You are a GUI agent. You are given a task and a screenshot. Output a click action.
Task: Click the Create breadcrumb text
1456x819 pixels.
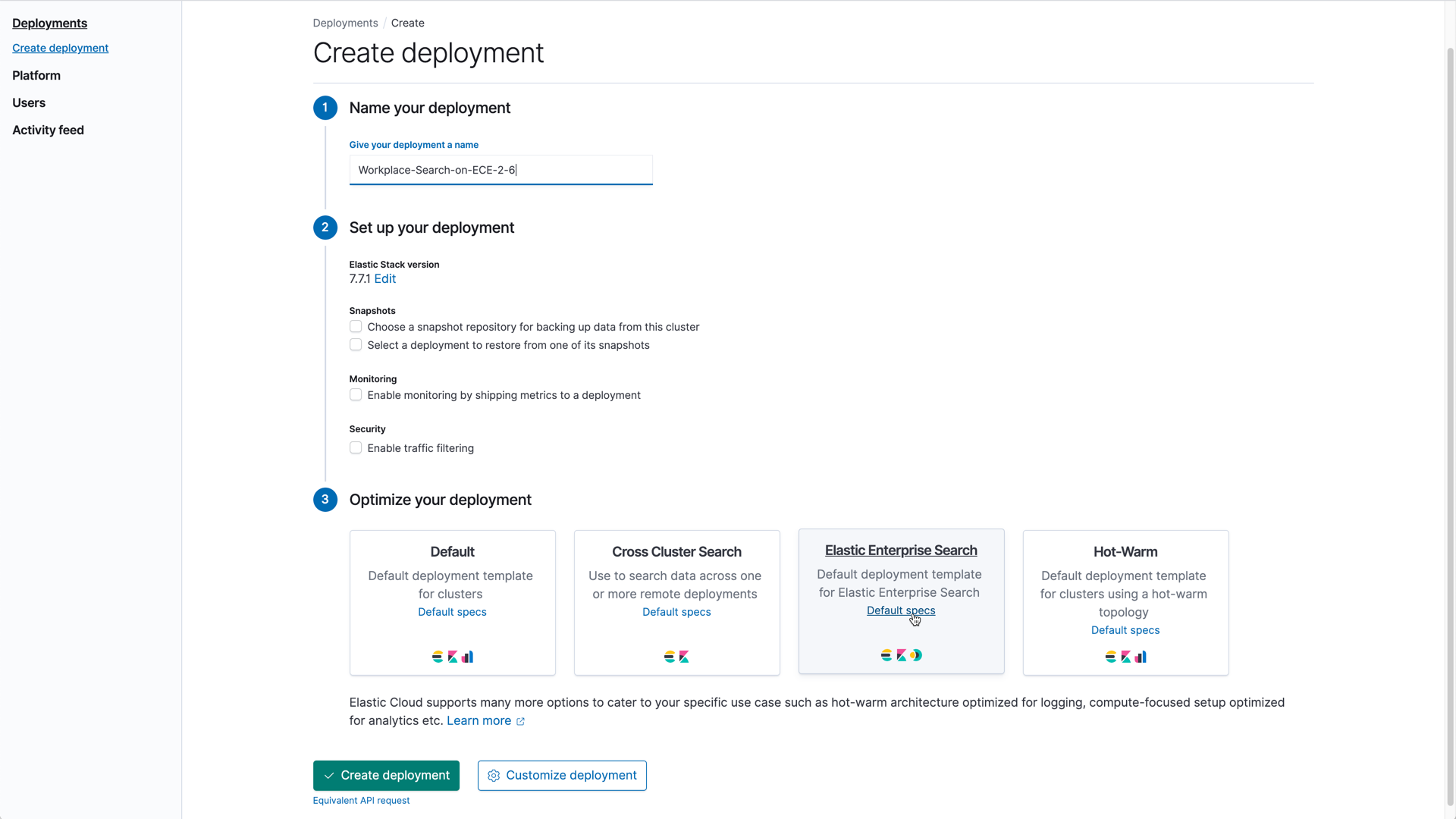point(407,24)
